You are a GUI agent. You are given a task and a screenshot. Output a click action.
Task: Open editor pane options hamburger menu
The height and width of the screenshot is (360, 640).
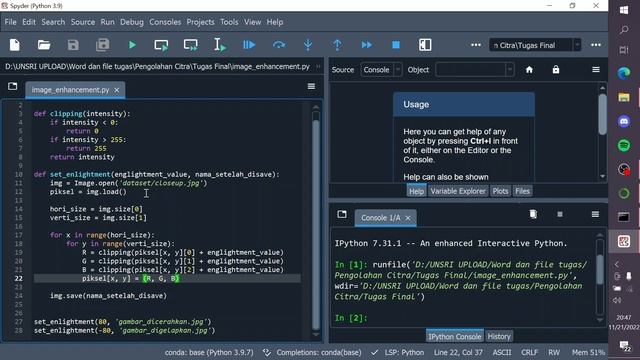[311, 86]
